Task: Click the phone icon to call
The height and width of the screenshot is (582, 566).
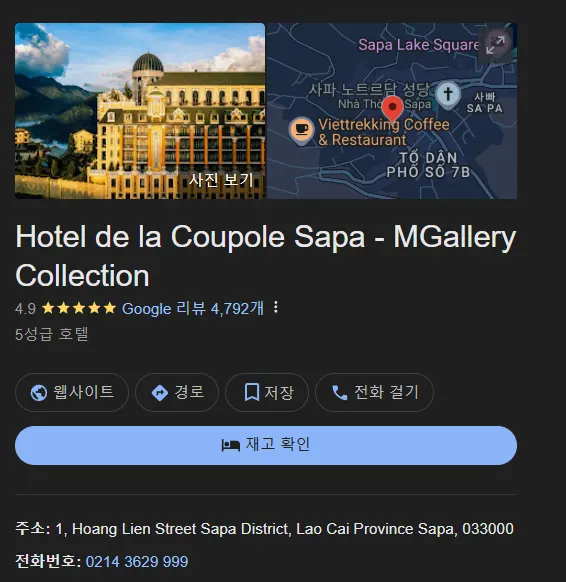Action: pos(340,393)
